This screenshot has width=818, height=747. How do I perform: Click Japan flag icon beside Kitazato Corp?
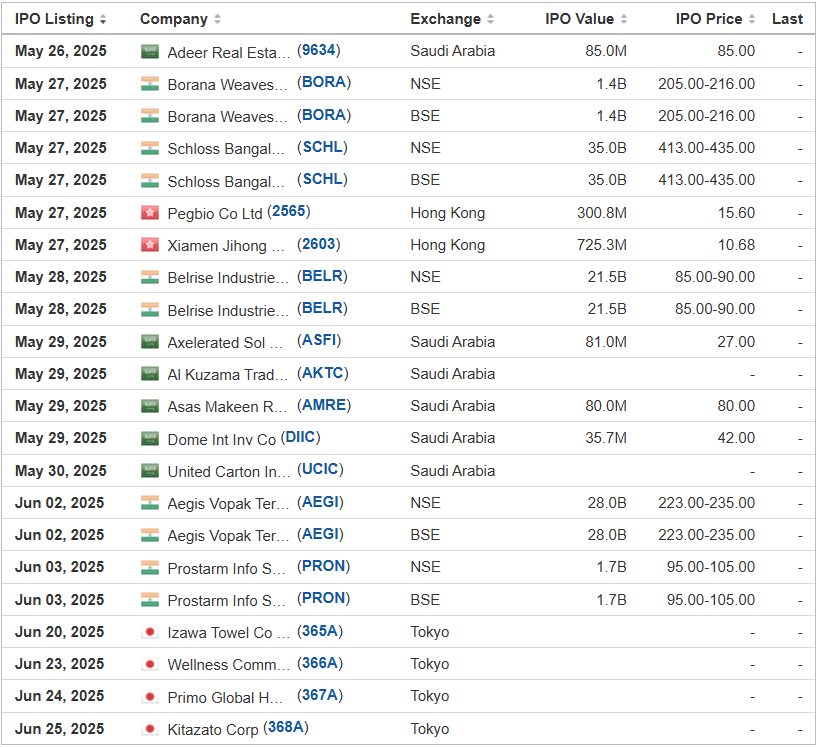point(150,729)
